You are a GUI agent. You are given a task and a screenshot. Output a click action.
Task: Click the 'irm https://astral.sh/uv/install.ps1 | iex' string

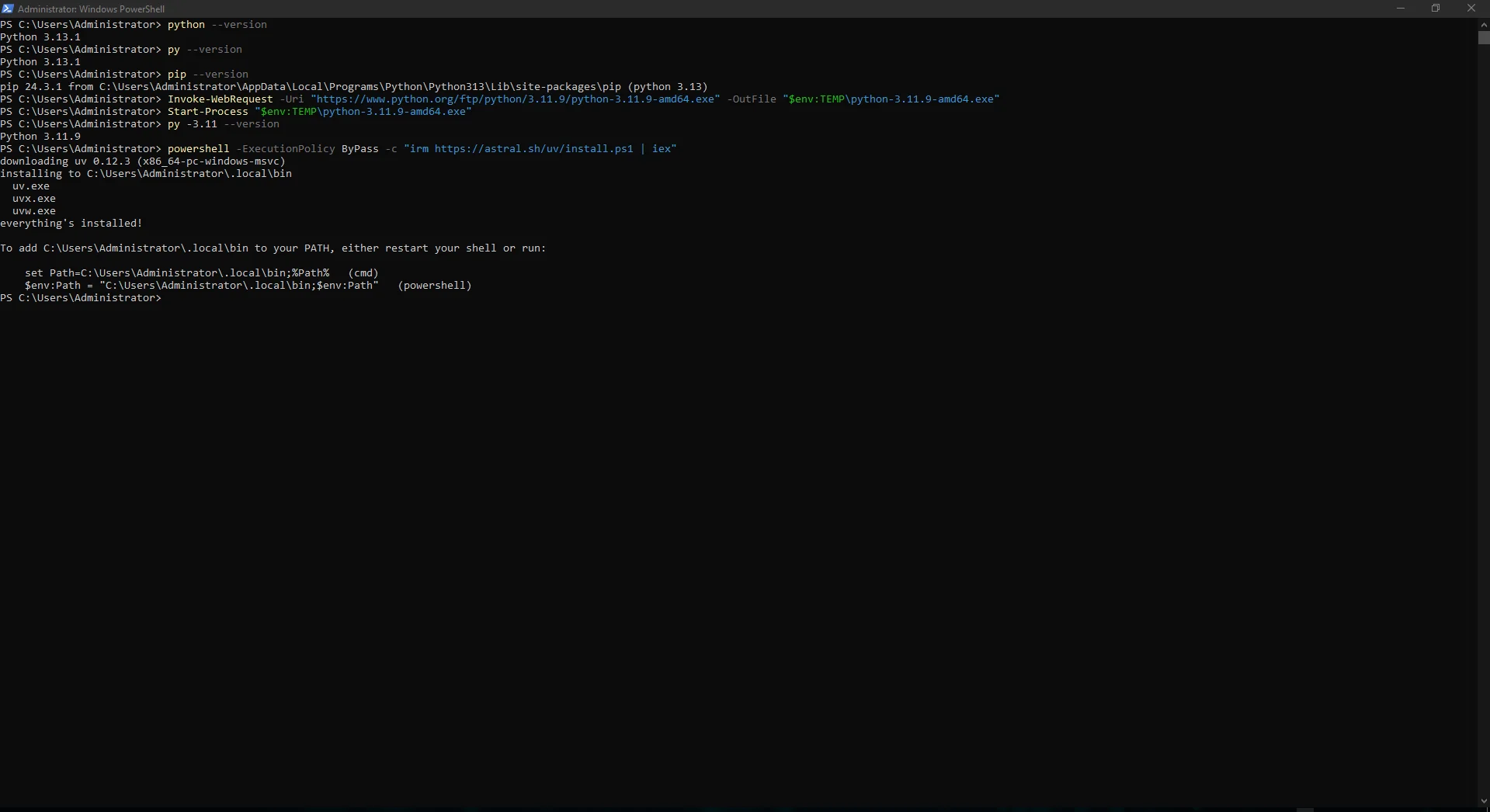540,149
